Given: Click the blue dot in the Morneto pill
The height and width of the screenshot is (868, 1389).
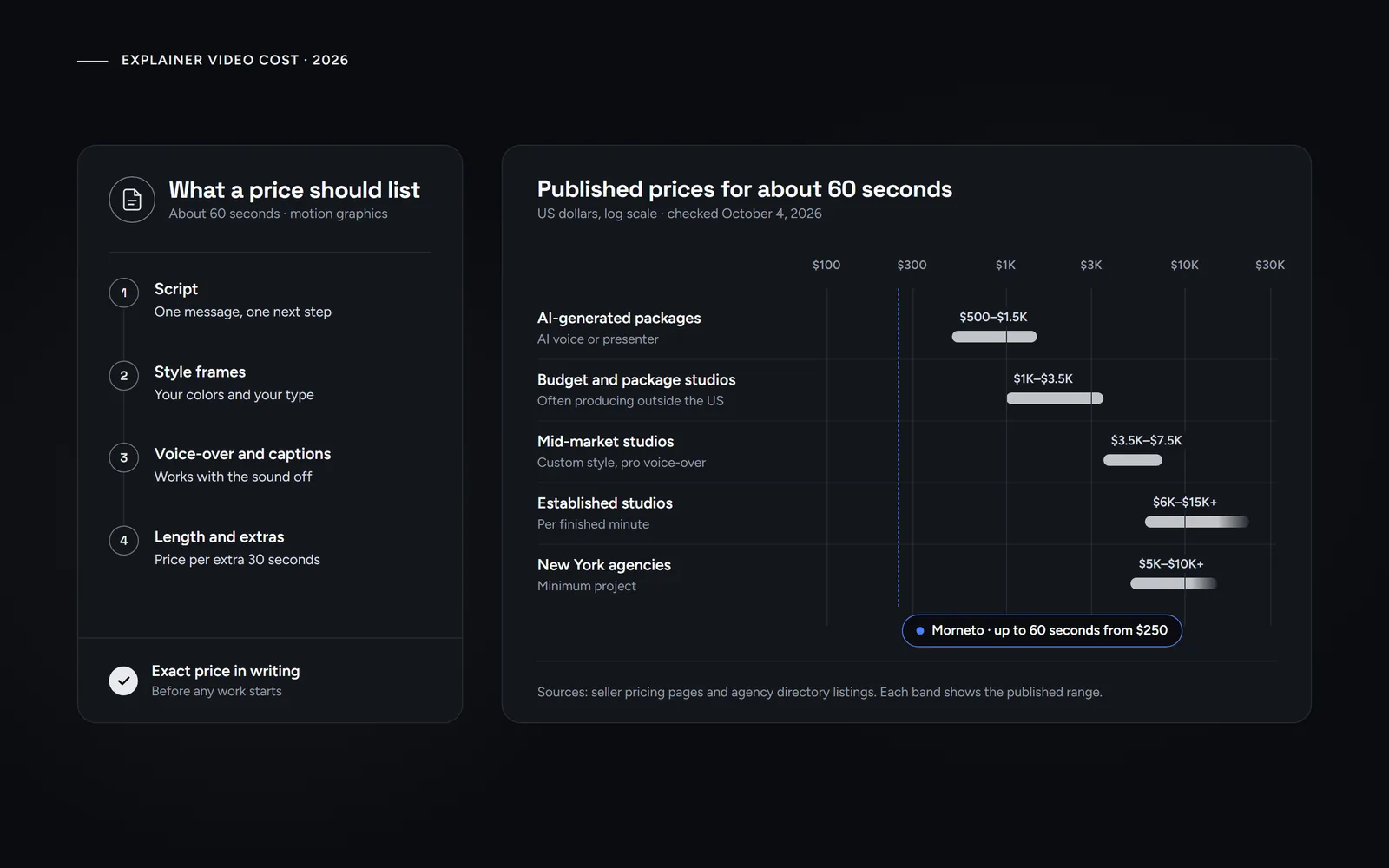Looking at the screenshot, I should tap(919, 630).
